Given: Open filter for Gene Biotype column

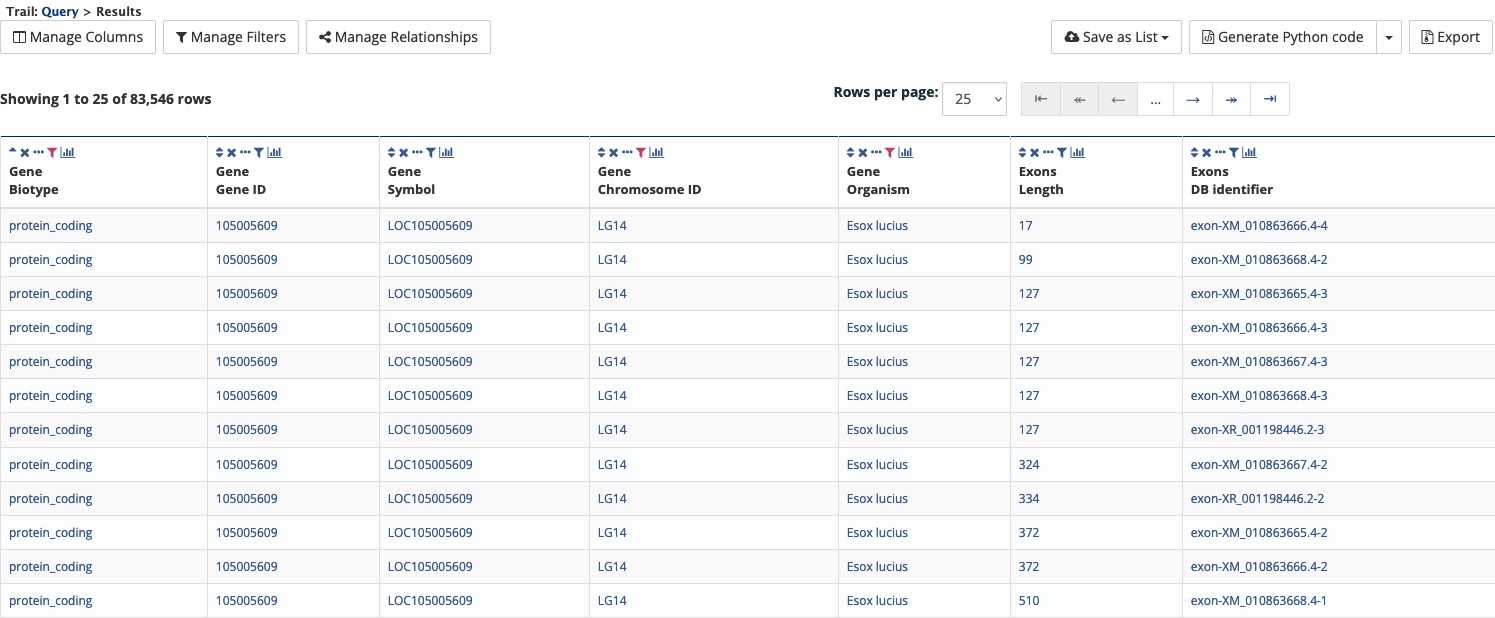Looking at the screenshot, I should pos(52,152).
